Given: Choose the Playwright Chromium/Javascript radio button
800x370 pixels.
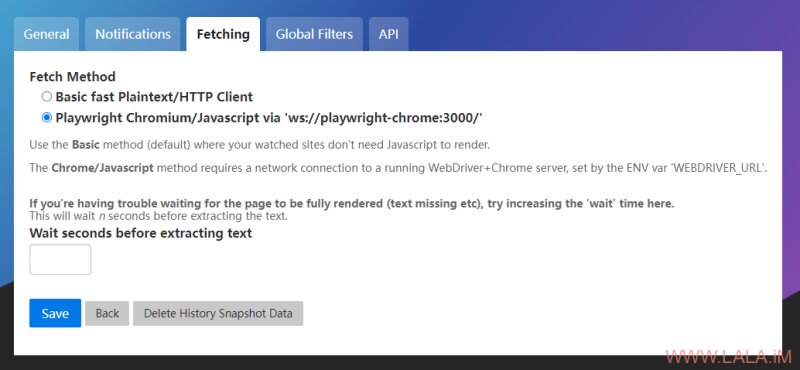Looking at the screenshot, I should coord(47,118).
